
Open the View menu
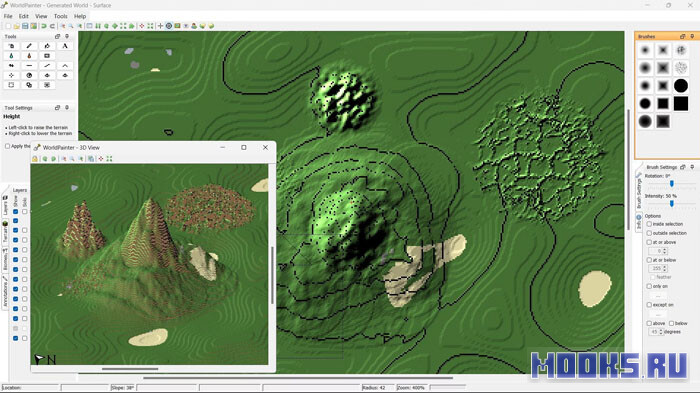[x=41, y=16]
